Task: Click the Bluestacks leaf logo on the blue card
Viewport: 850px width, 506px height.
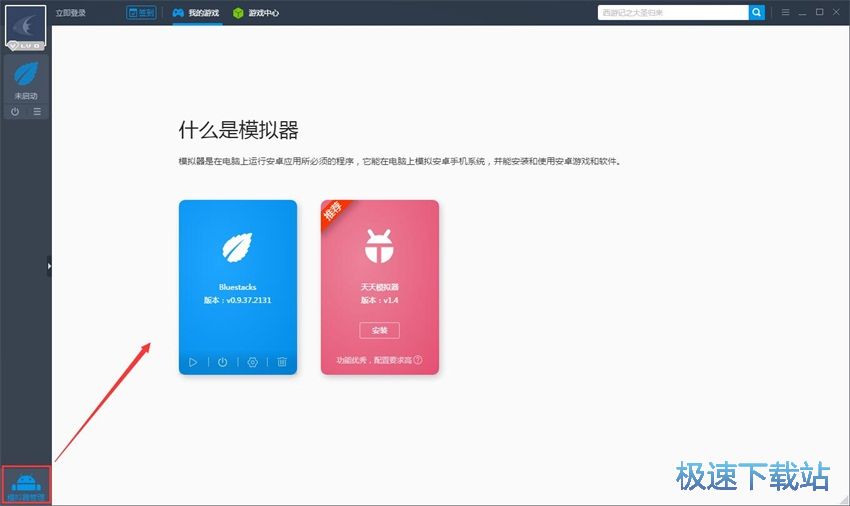Action: tap(237, 248)
